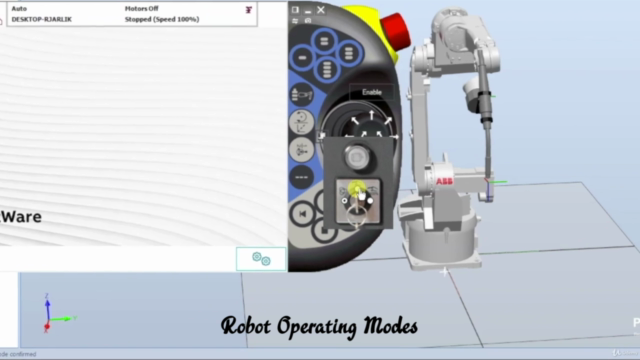Viewport: 640px width, 360px height.
Task: Click the camera snapshot icon on pendant window
Action: 308,20
